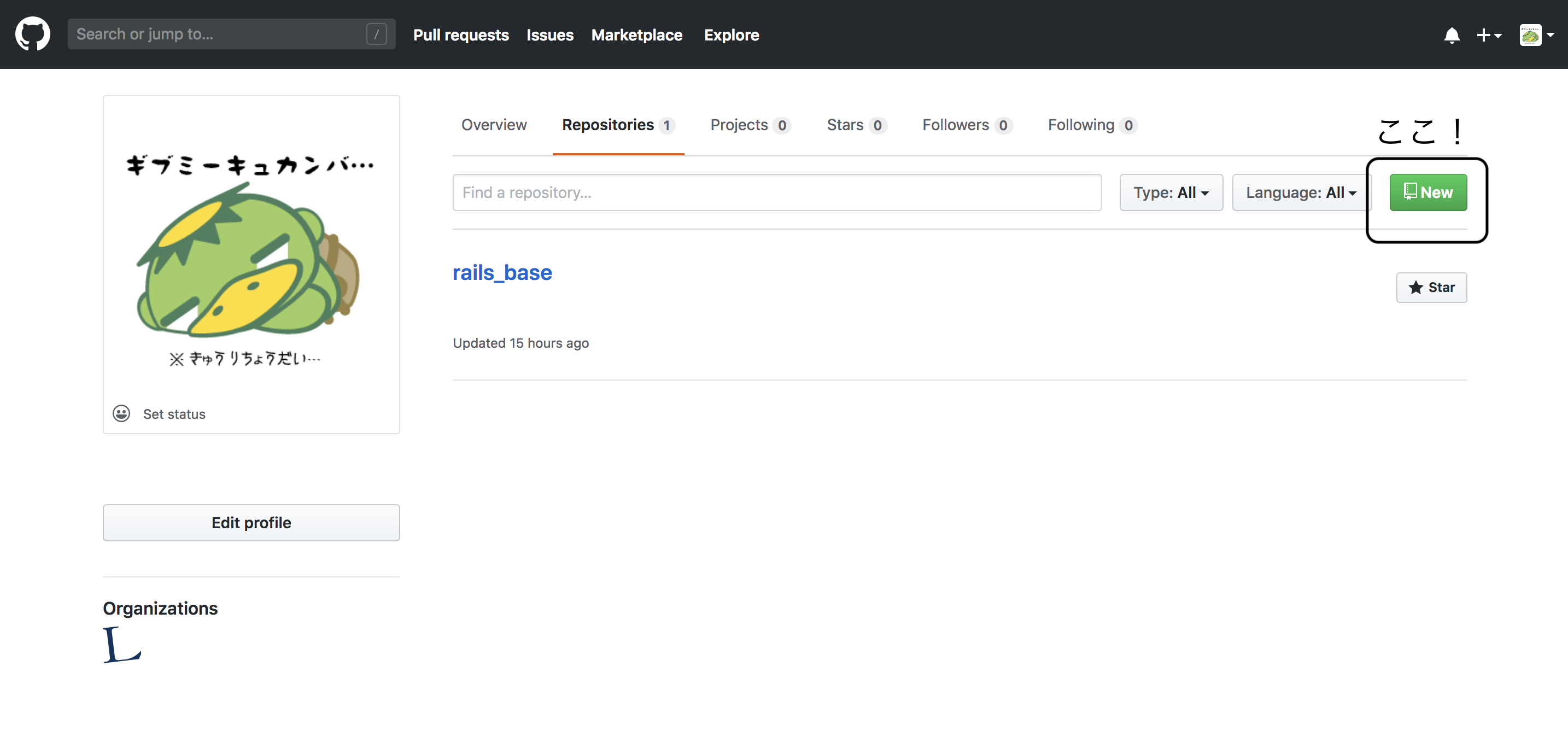1568x736 pixels.
Task: Select the Repositories tab
Action: 618,125
